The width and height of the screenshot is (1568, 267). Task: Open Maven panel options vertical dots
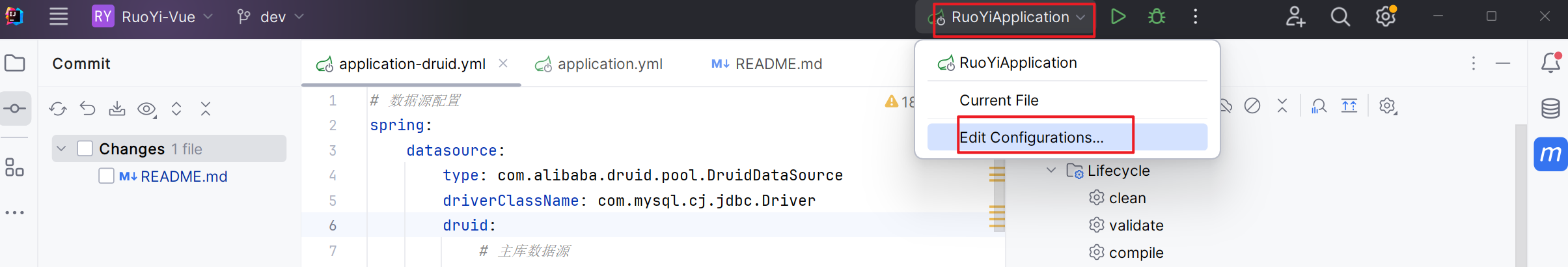click(1474, 63)
